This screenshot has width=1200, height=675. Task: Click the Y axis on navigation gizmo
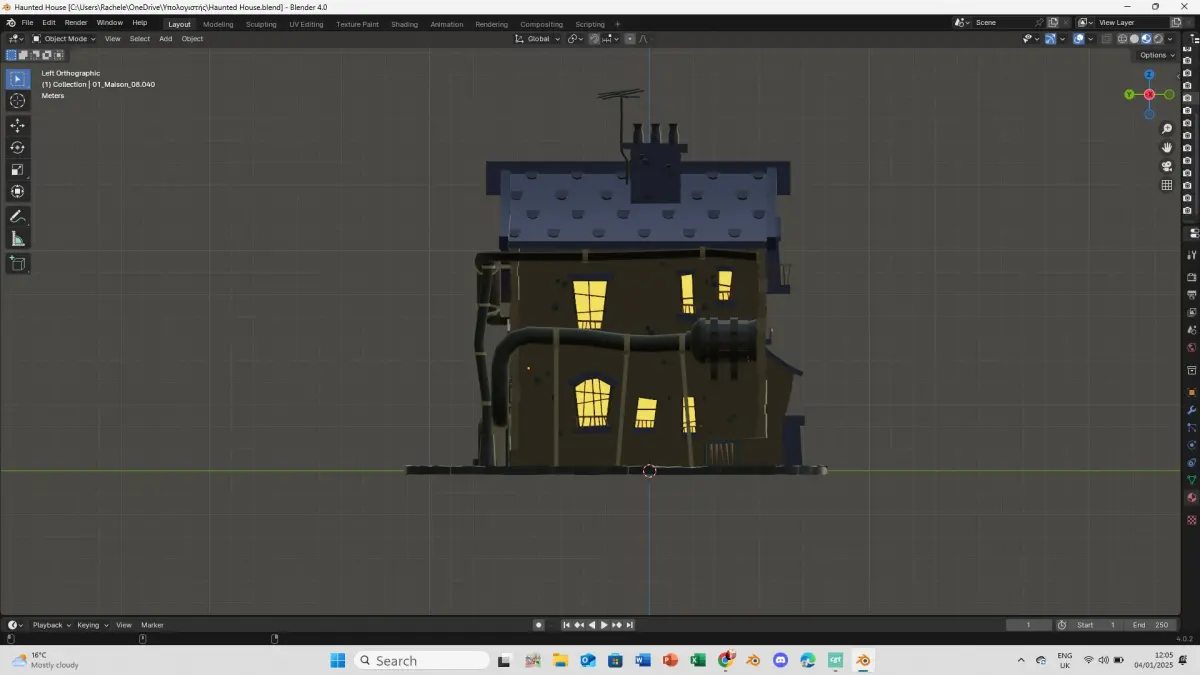tap(1129, 94)
